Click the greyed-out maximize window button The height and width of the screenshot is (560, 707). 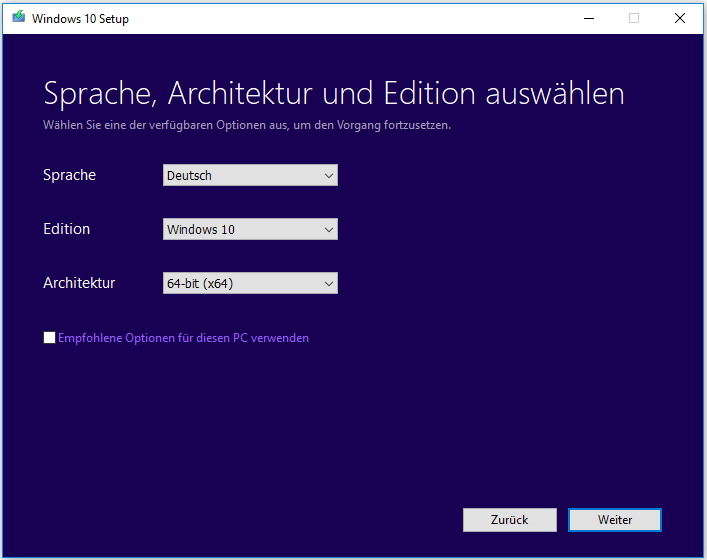pos(633,18)
